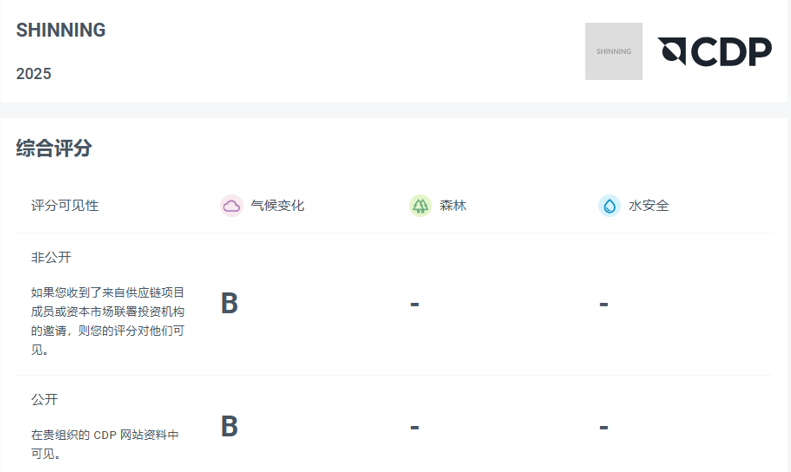The image size is (791, 472).
Task: Click the 综合评分 section heading
Action: coord(54,149)
